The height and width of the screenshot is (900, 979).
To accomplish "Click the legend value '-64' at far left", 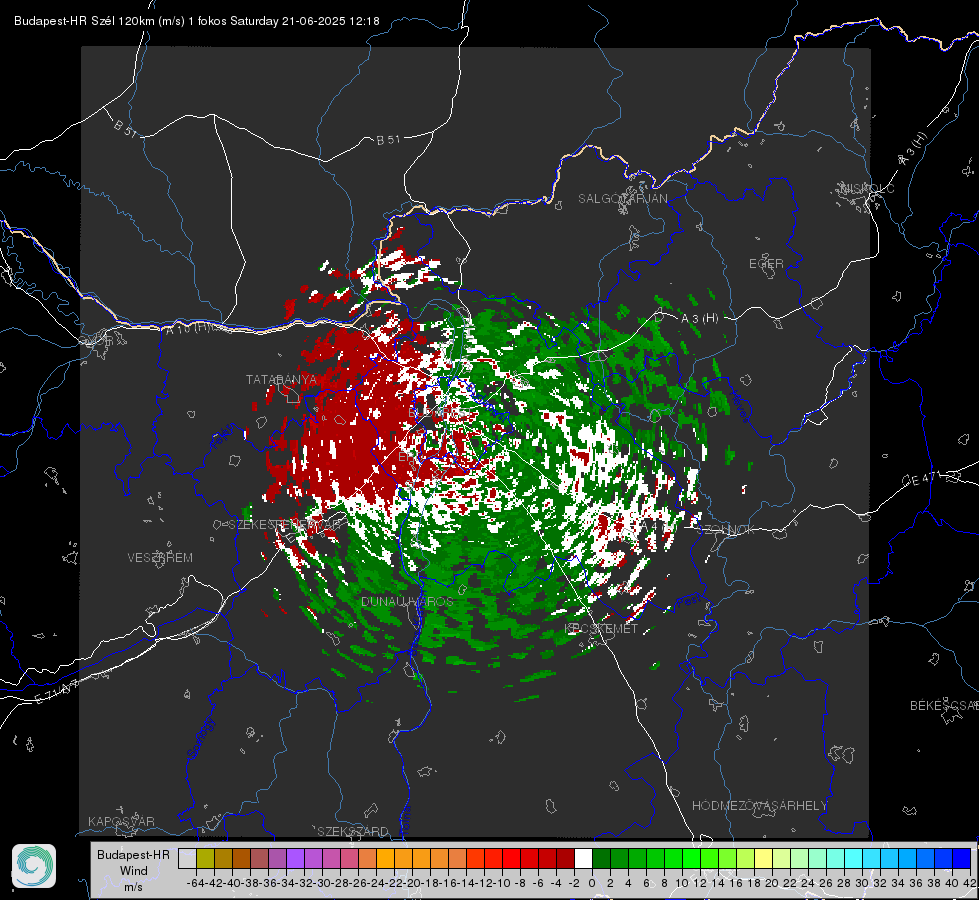I will [x=195, y=883].
